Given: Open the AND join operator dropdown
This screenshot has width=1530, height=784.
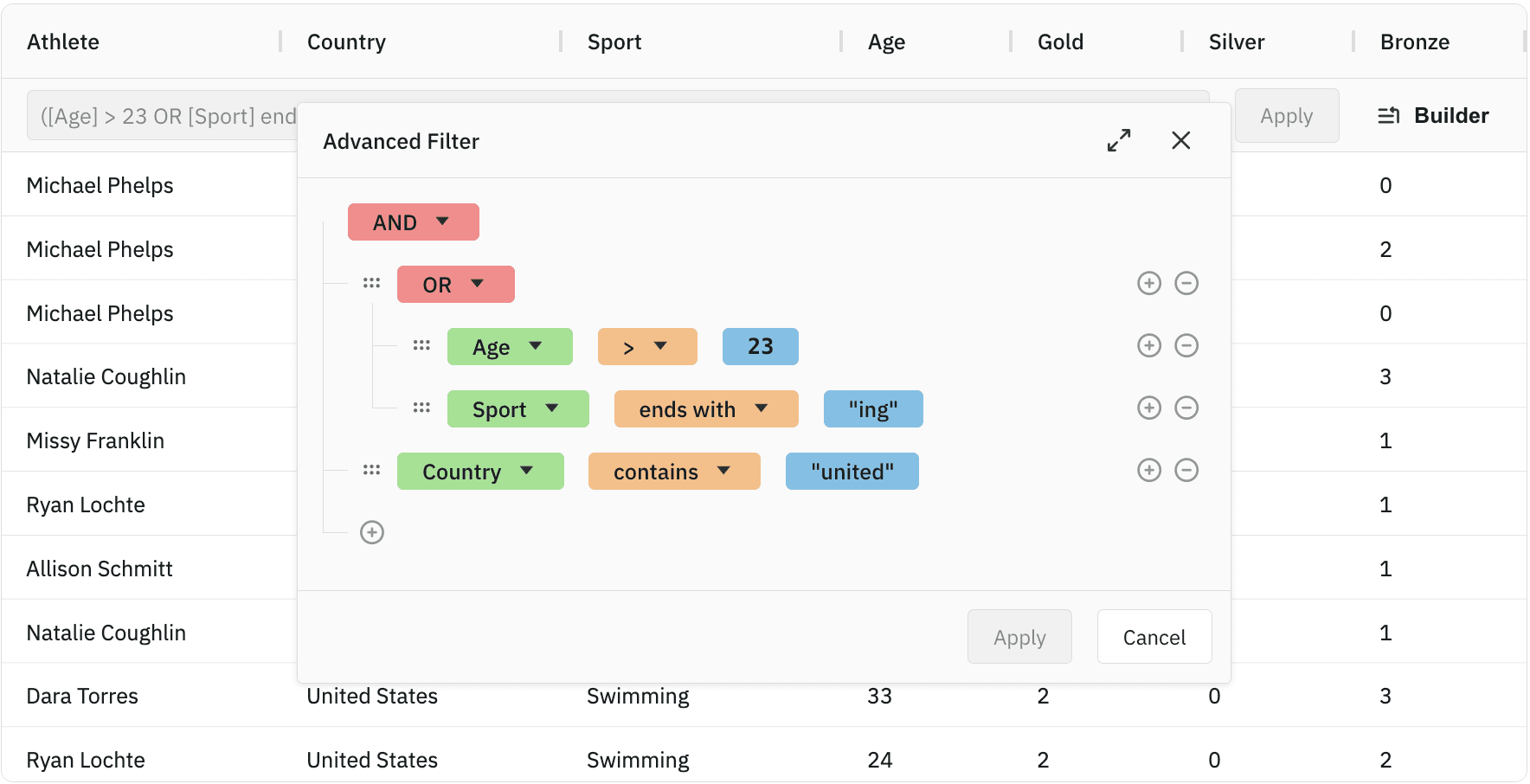Looking at the screenshot, I should click(414, 222).
